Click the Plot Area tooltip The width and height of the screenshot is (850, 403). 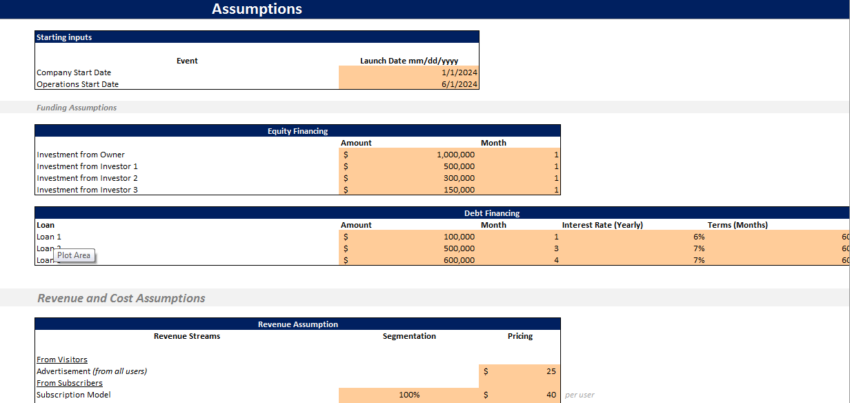74,255
